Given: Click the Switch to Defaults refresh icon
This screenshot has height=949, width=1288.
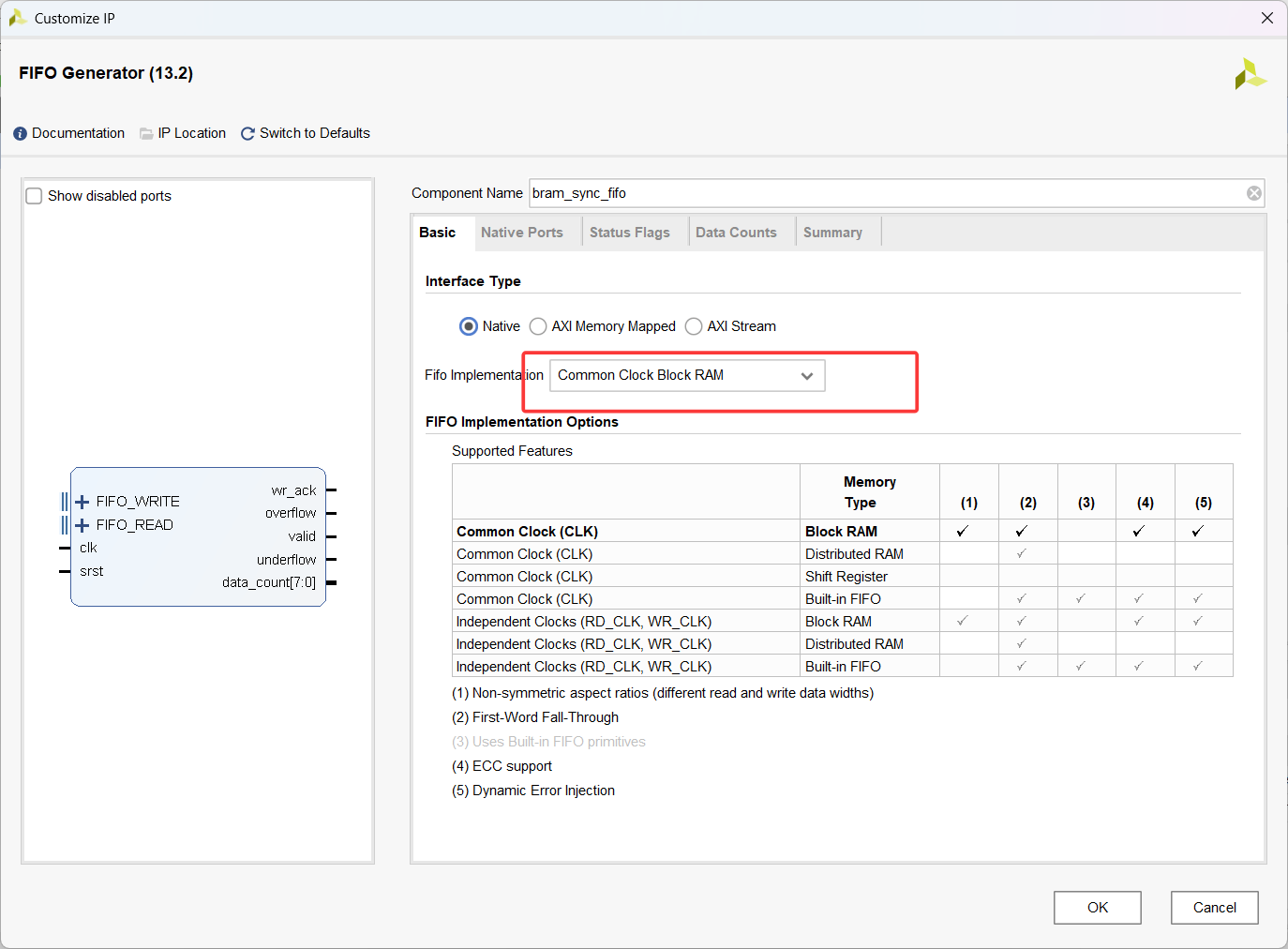Looking at the screenshot, I should [x=247, y=134].
